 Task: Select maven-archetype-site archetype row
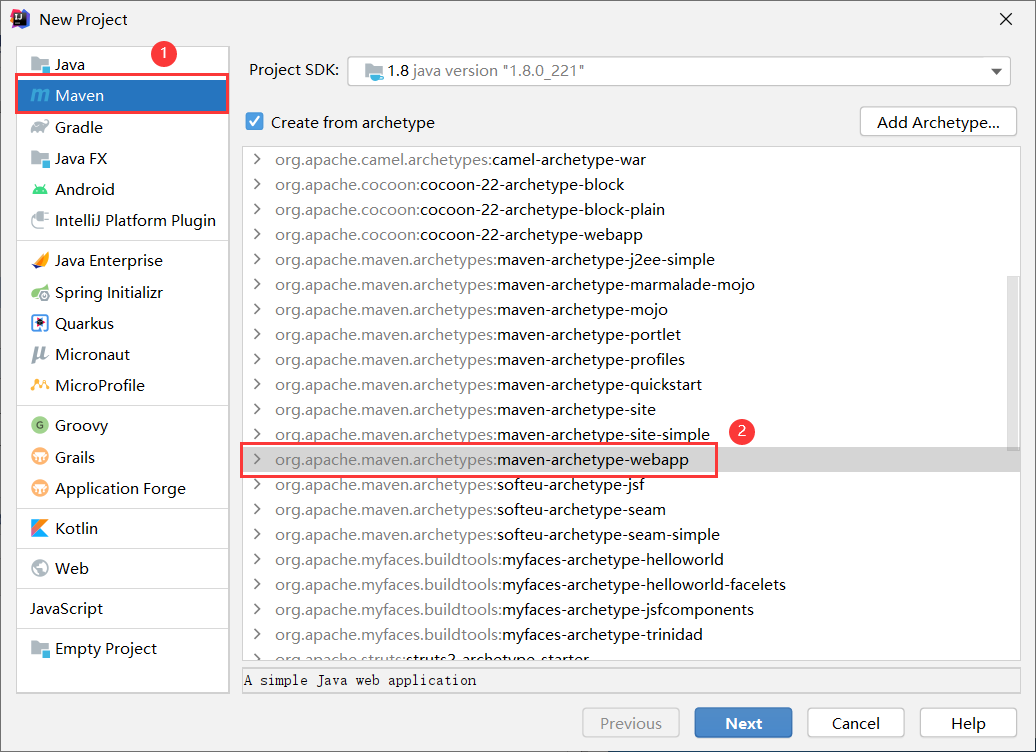click(632, 409)
